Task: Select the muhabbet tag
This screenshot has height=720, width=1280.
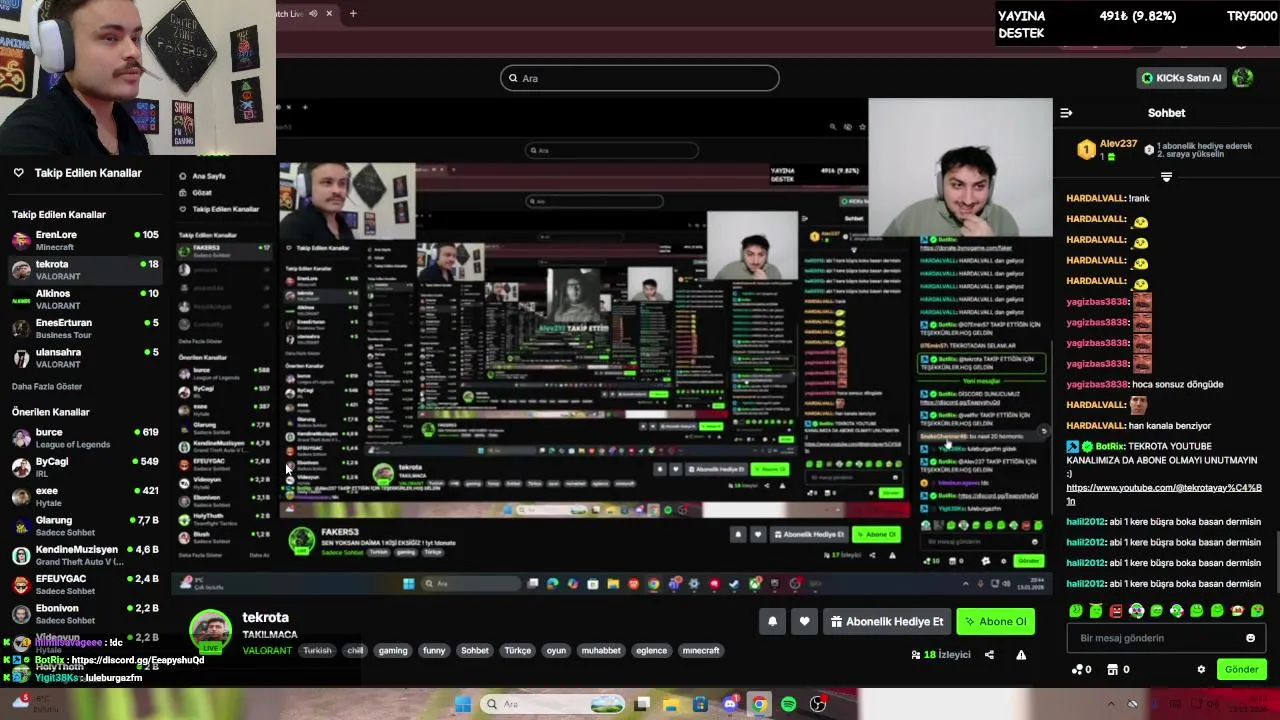Action: click(x=601, y=650)
